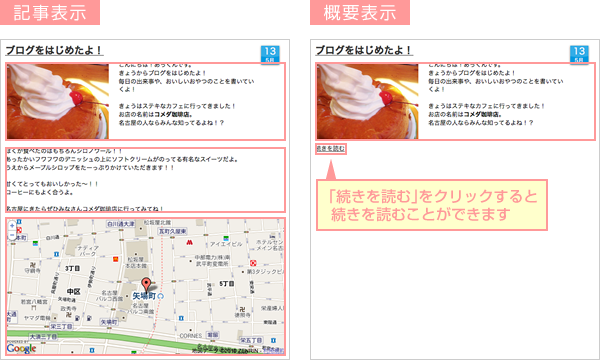Open dessert photo in 記事表示 panel
The image size is (600, 360).
point(58,101)
